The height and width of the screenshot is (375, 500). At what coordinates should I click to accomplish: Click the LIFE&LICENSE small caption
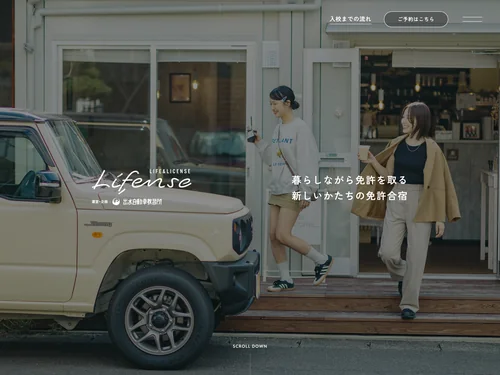[170, 171]
